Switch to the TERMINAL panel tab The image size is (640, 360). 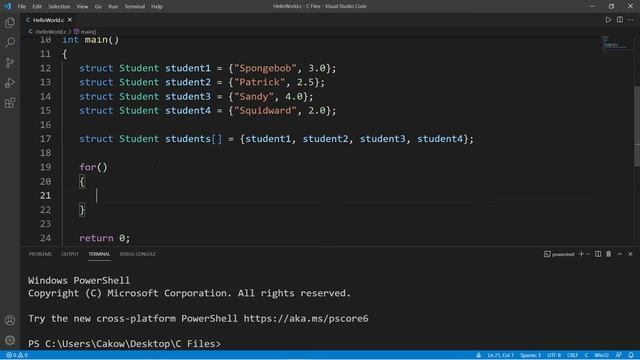tap(99, 254)
